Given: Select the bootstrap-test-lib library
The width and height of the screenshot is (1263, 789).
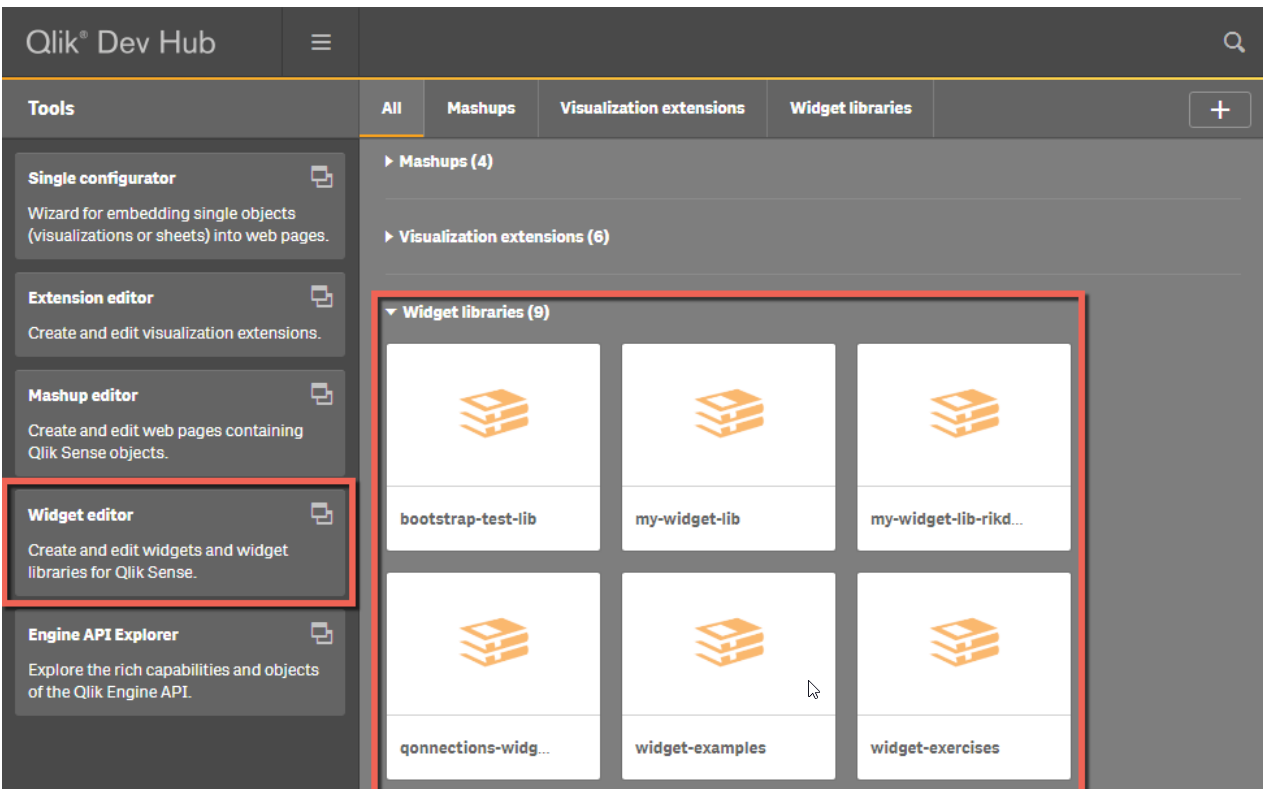Looking at the screenshot, I should pos(492,446).
